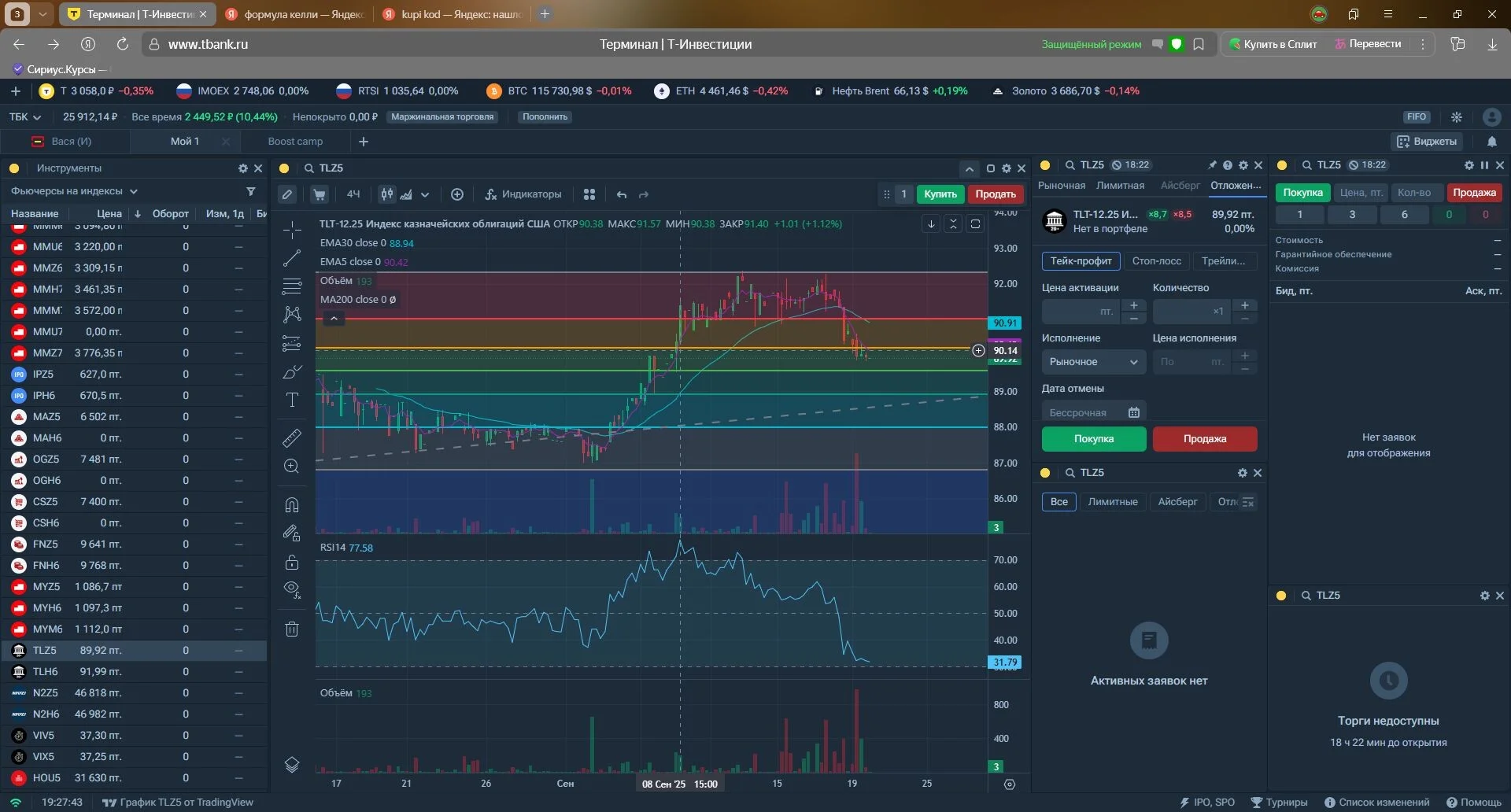Expand the Фьючерсы на индексы dropdown
1511x812 pixels.
pos(74,191)
